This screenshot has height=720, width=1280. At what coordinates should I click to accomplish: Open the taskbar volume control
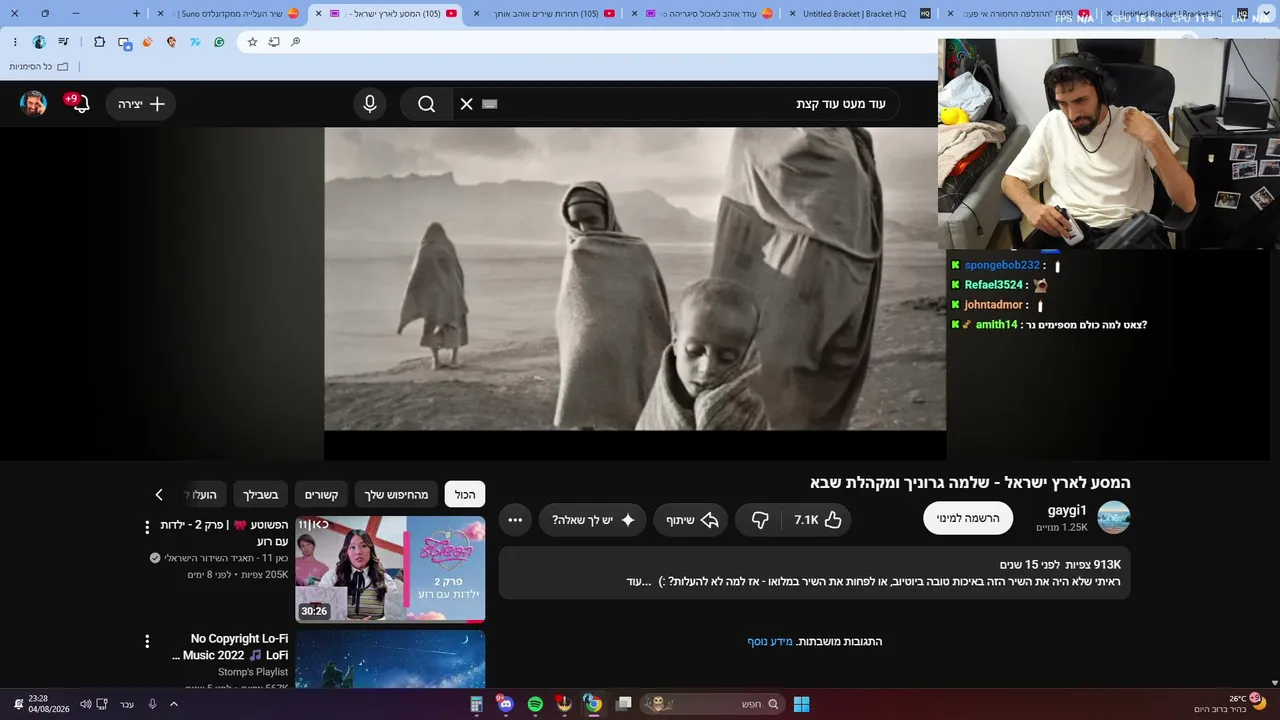(x=85, y=704)
